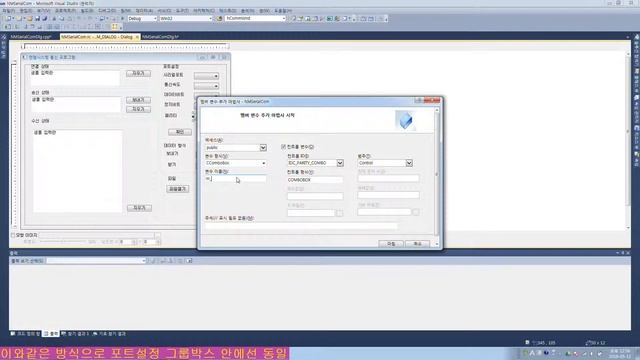Click the Copy toolbar icon

(62, 18)
